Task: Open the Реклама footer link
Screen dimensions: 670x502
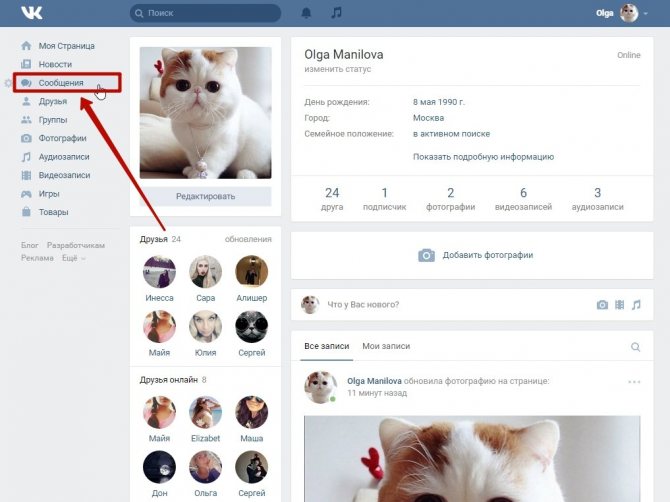Action: (37, 258)
